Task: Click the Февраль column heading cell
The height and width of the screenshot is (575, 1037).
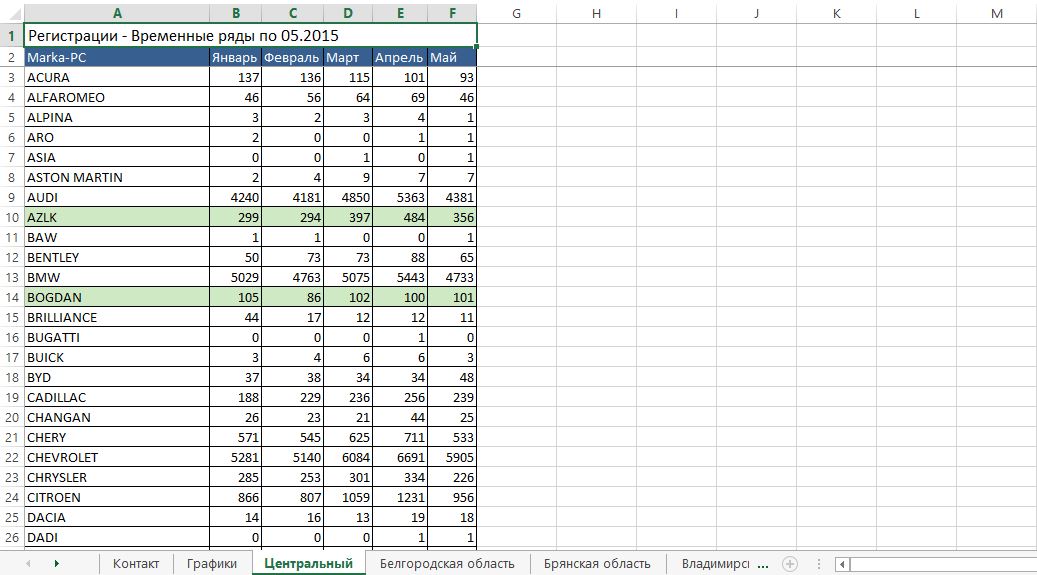Action: (x=292, y=58)
